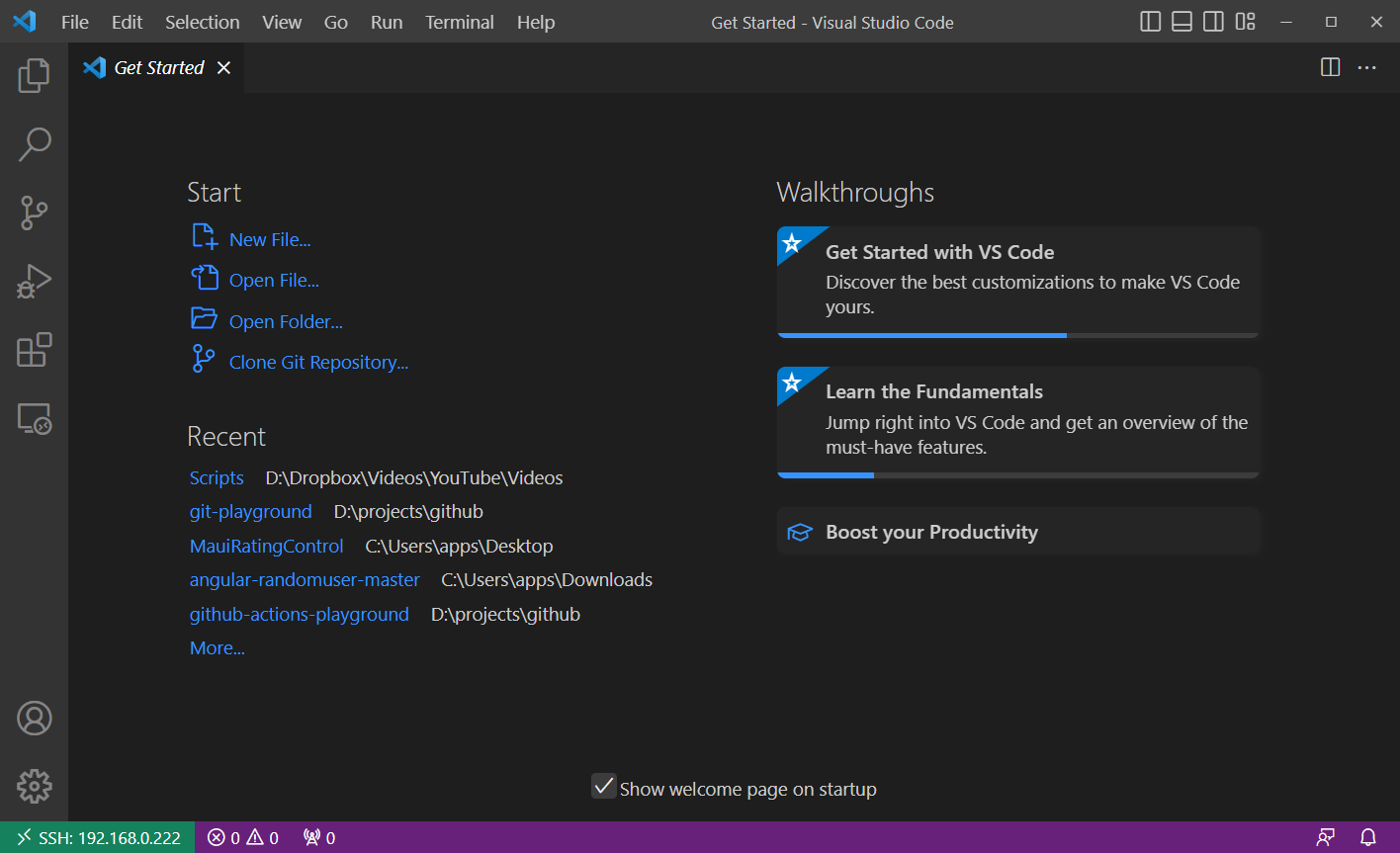
Task: Open the Run and Debug view
Action: 34,282
